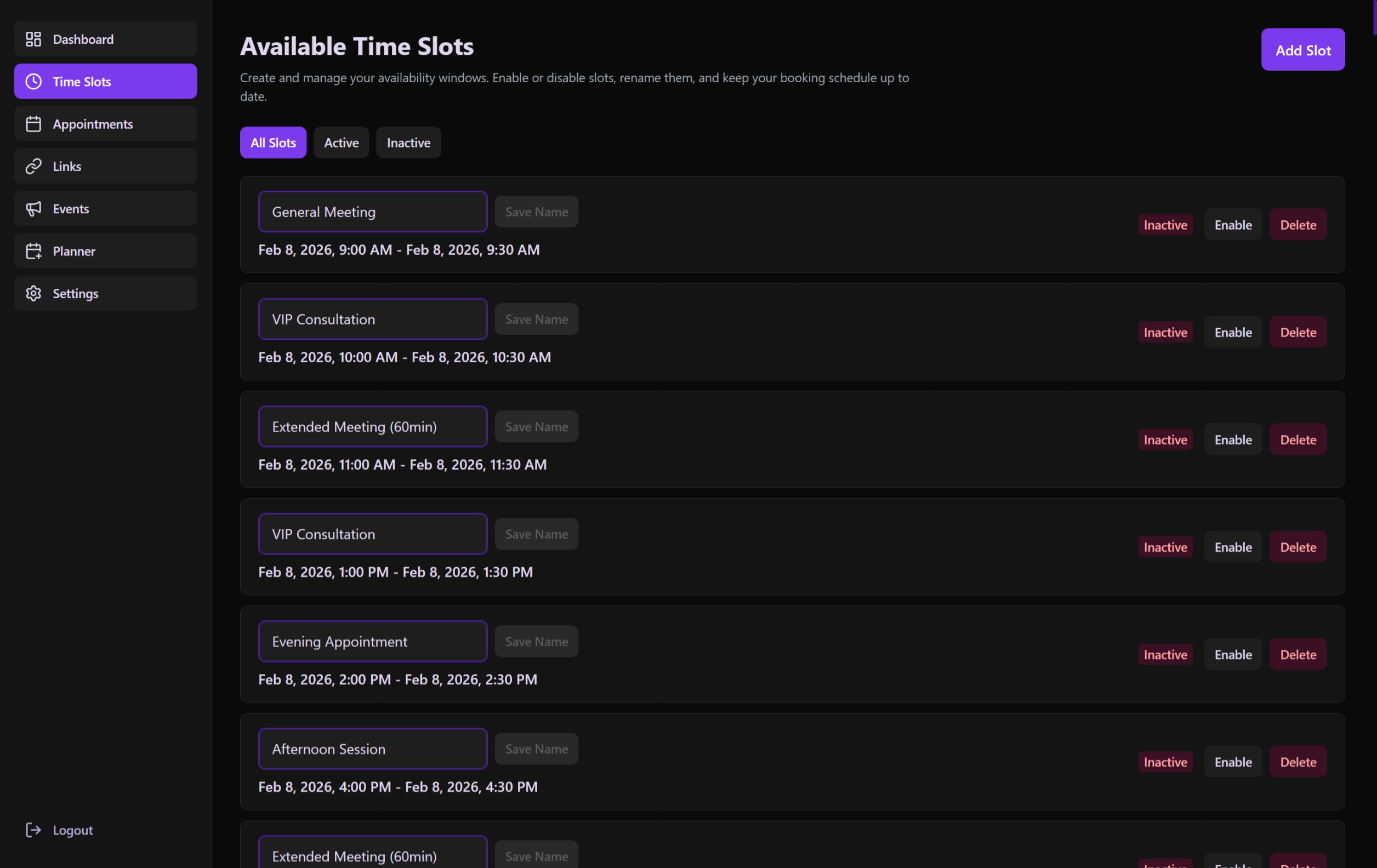The width and height of the screenshot is (1377, 868).
Task: Switch to the Active filter tab
Action: [x=341, y=142]
